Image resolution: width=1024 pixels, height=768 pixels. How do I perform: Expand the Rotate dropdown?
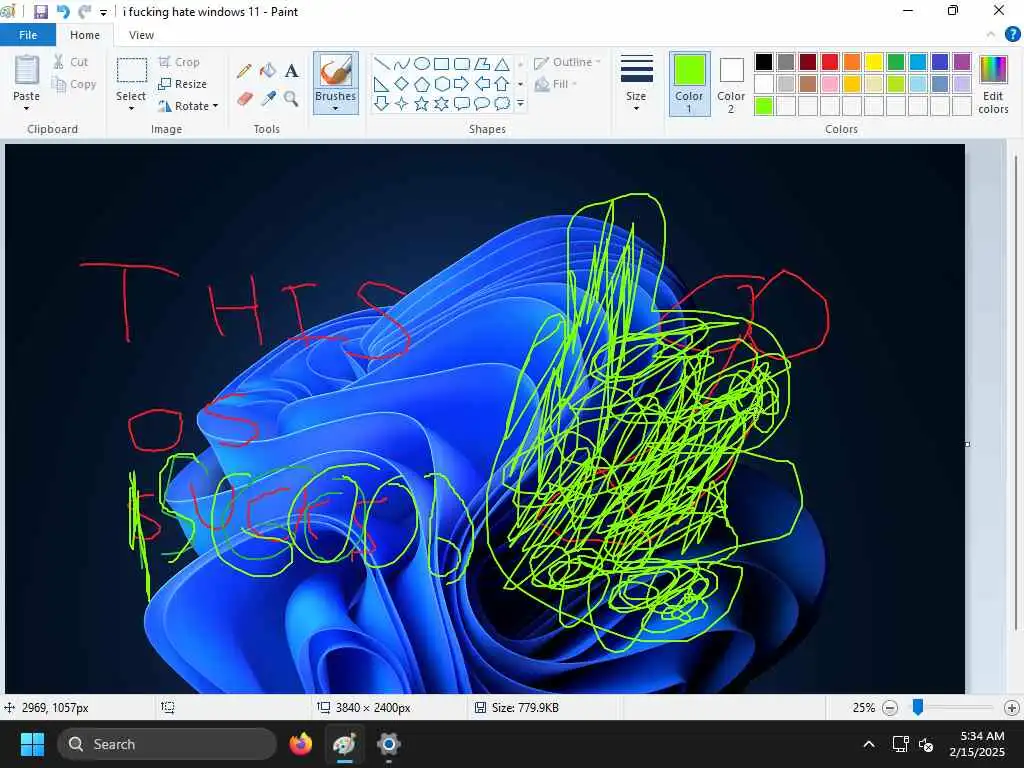[x=216, y=106]
